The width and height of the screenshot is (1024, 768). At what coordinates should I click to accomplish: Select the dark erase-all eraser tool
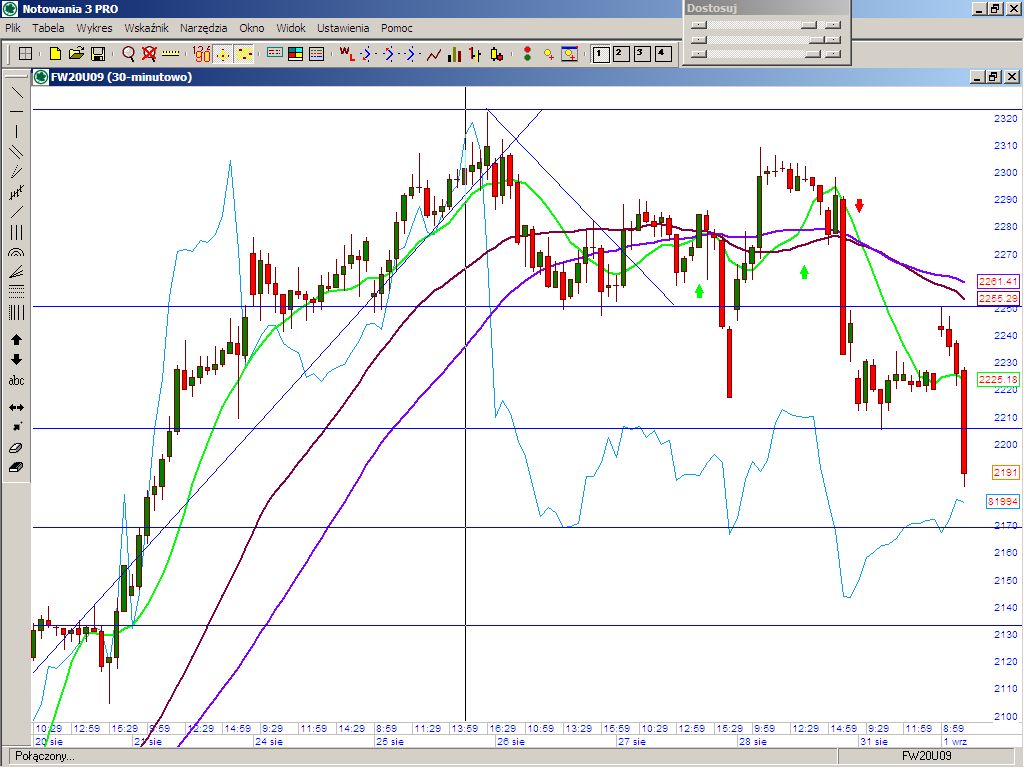(16, 468)
